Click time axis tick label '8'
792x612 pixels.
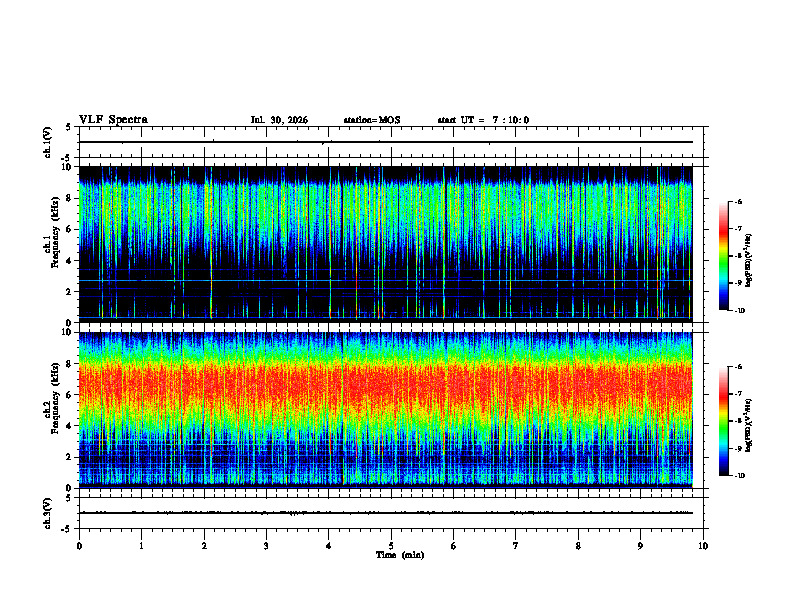(x=578, y=546)
